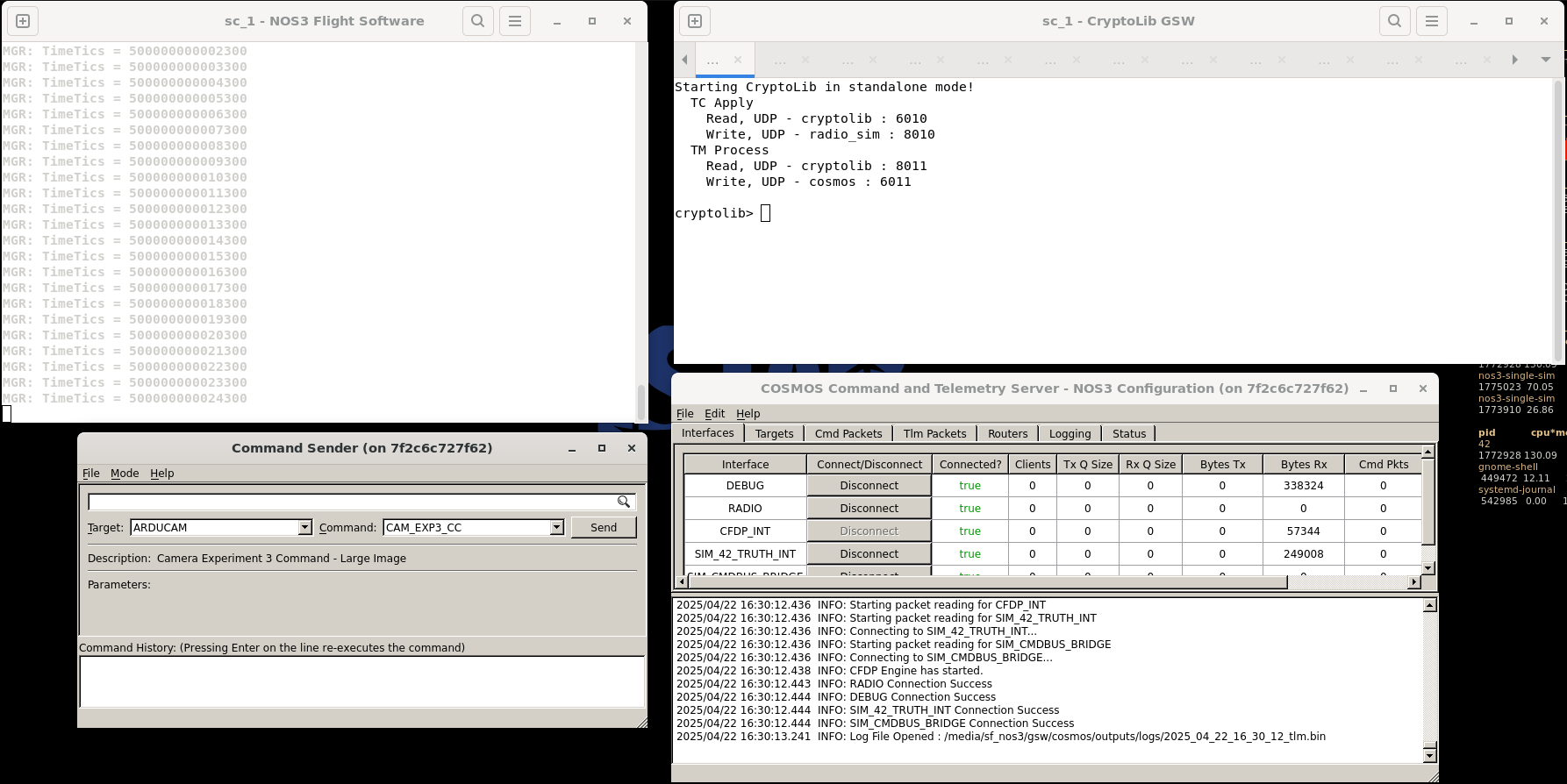Switch to Status tab
1567x784 pixels.
pos(1129,433)
